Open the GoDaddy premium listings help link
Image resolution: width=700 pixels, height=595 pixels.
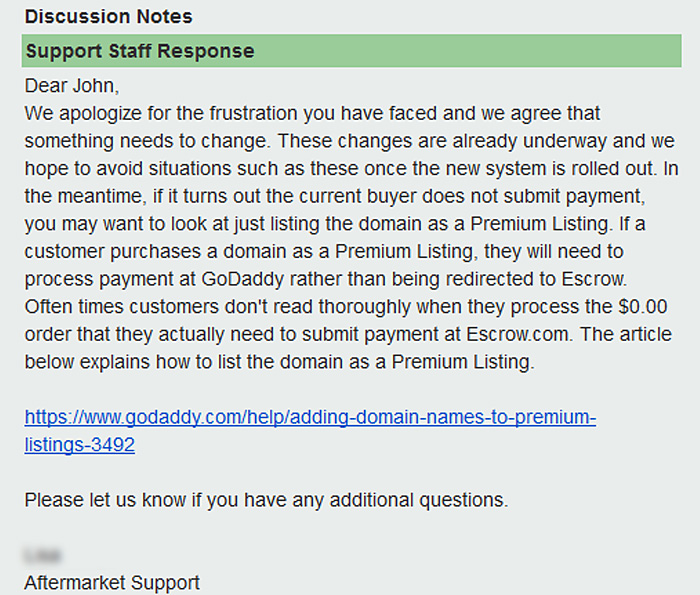pyautogui.click(x=310, y=418)
